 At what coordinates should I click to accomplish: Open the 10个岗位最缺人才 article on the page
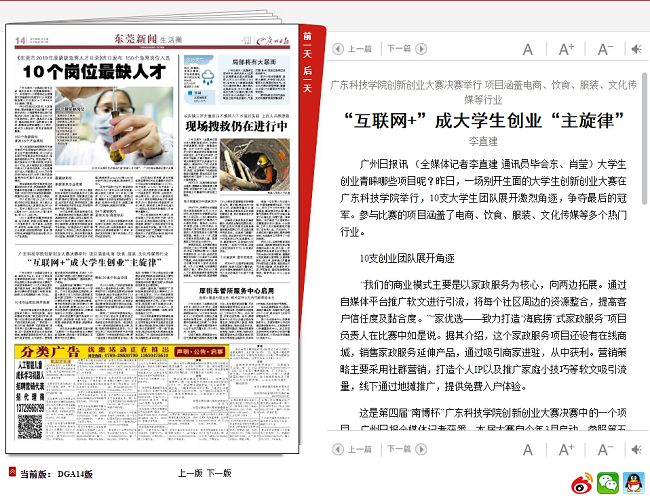[94, 72]
